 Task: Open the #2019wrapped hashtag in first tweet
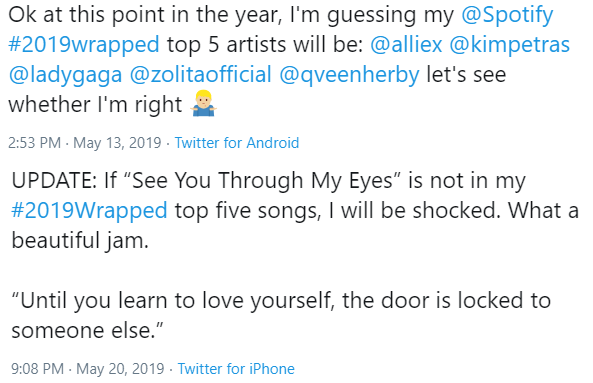tap(84, 45)
